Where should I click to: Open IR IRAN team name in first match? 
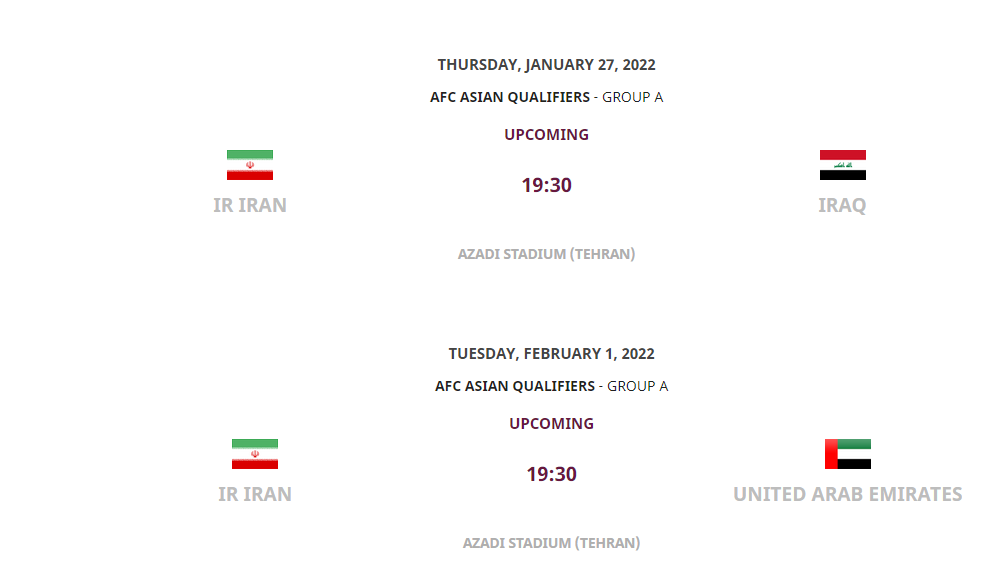(250, 205)
